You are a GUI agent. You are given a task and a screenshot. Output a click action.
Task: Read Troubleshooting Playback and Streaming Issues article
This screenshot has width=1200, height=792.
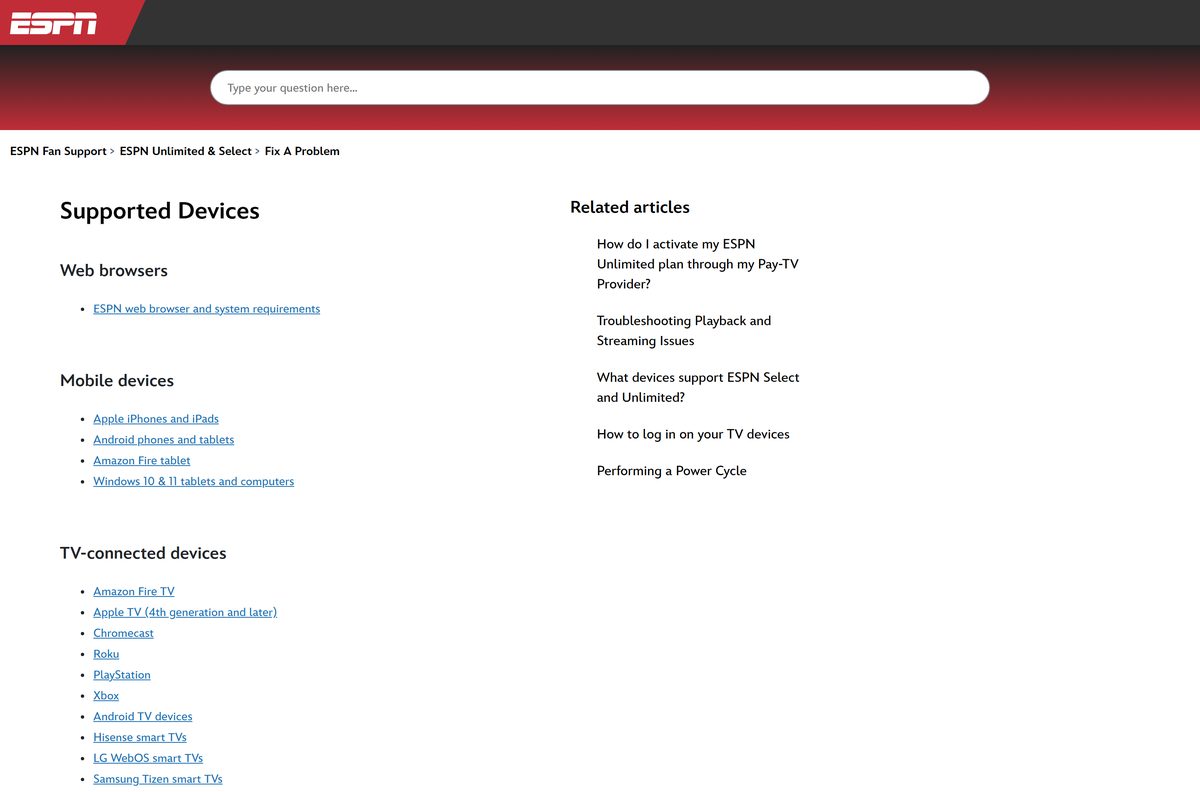click(684, 331)
